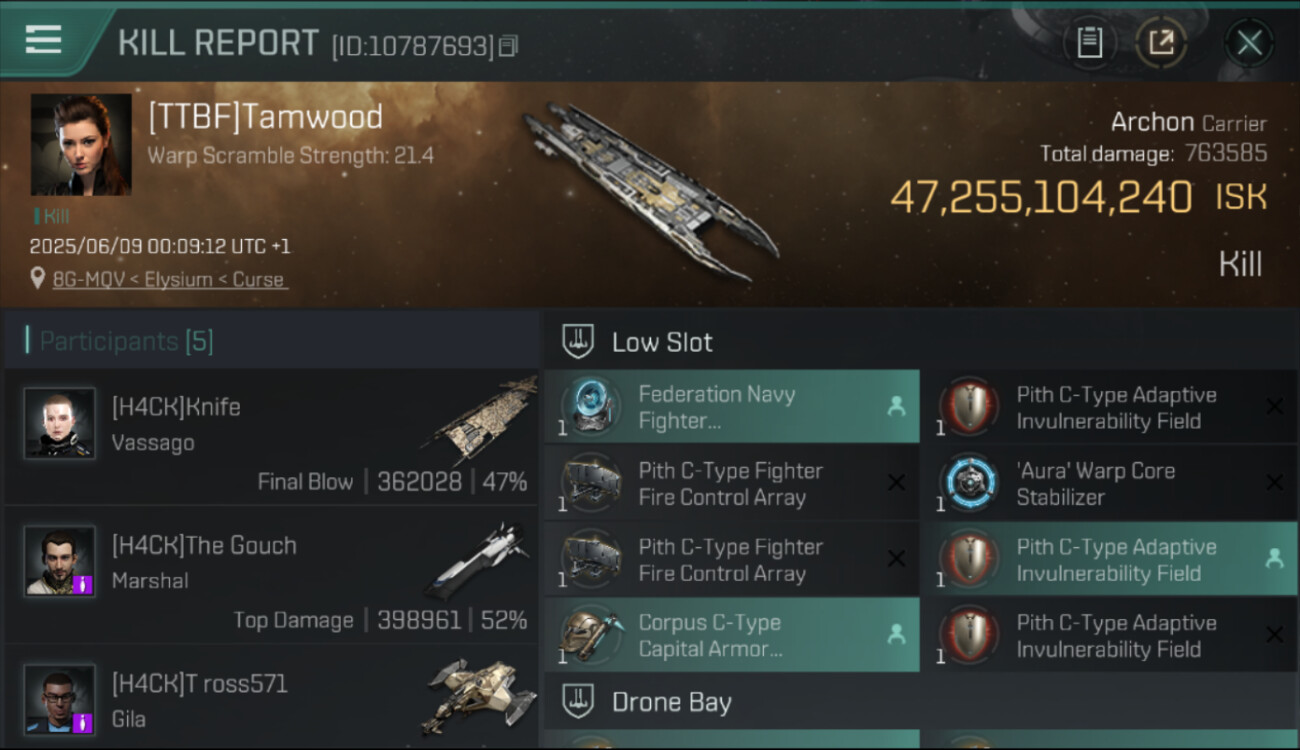Select participant Knife's portrait
The width and height of the screenshot is (1300, 750).
click(x=60, y=423)
